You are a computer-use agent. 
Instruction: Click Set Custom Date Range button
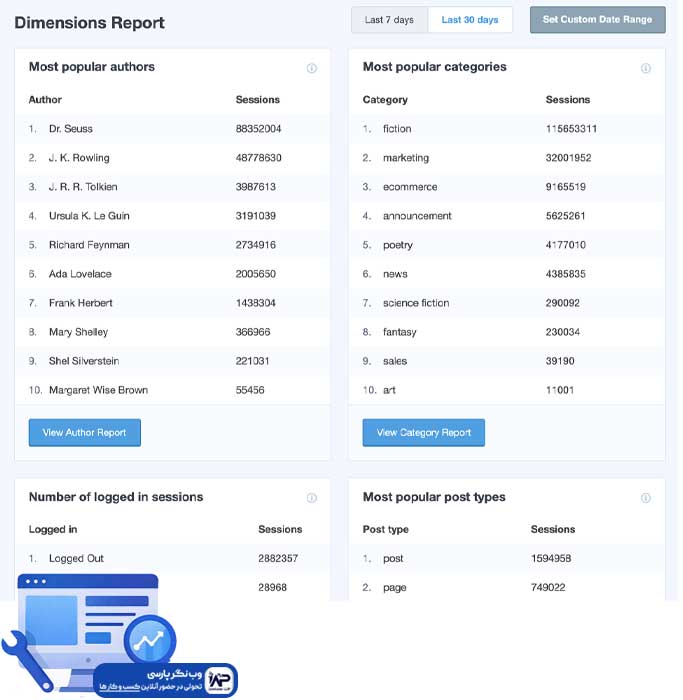coord(597,20)
